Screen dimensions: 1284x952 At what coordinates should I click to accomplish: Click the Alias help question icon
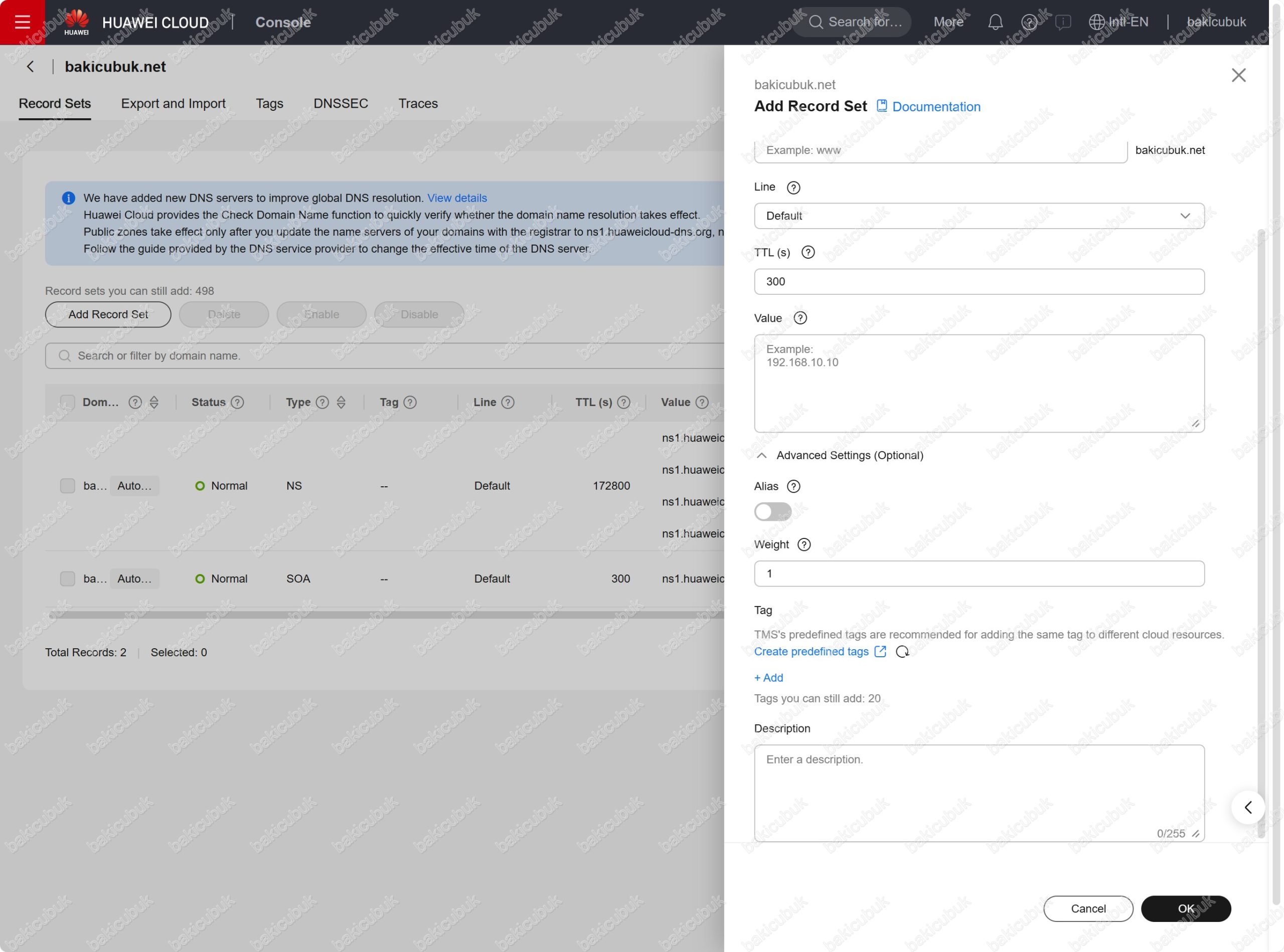(793, 486)
